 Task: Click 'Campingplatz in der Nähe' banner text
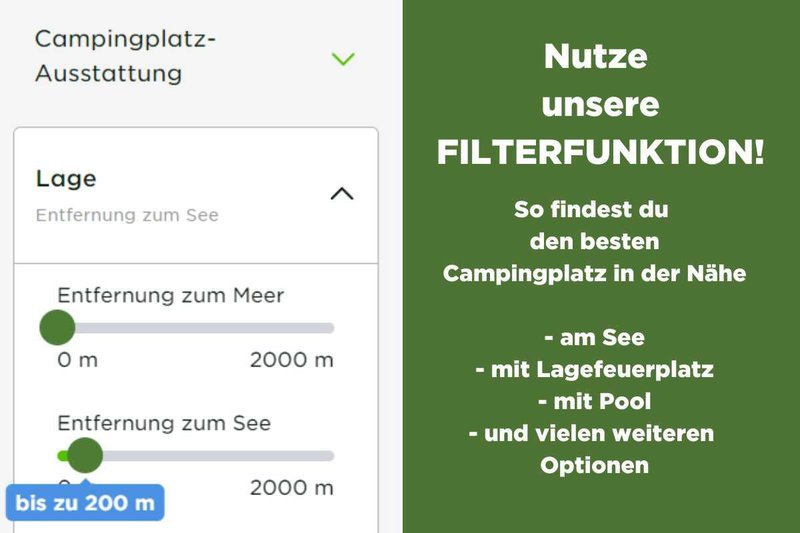(x=594, y=274)
